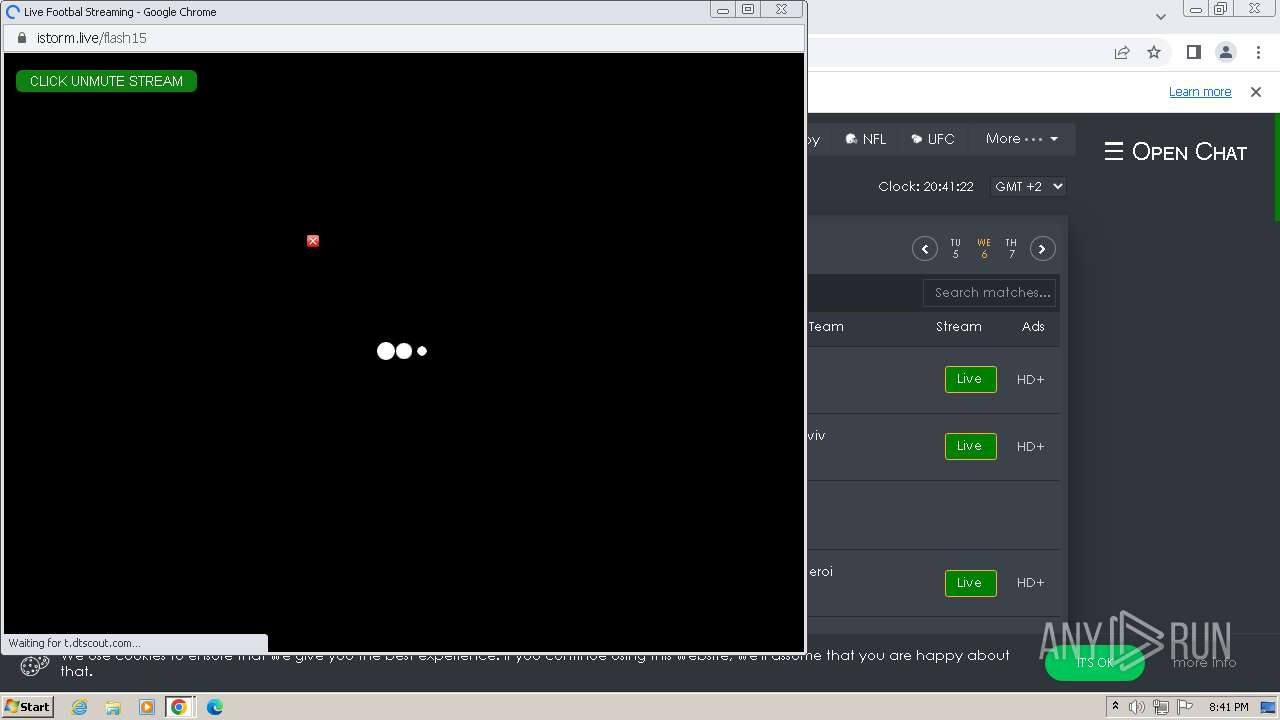Click the Clock: 20:41:22 text
This screenshot has height=720, width=1280.
[x=926, y=187]
